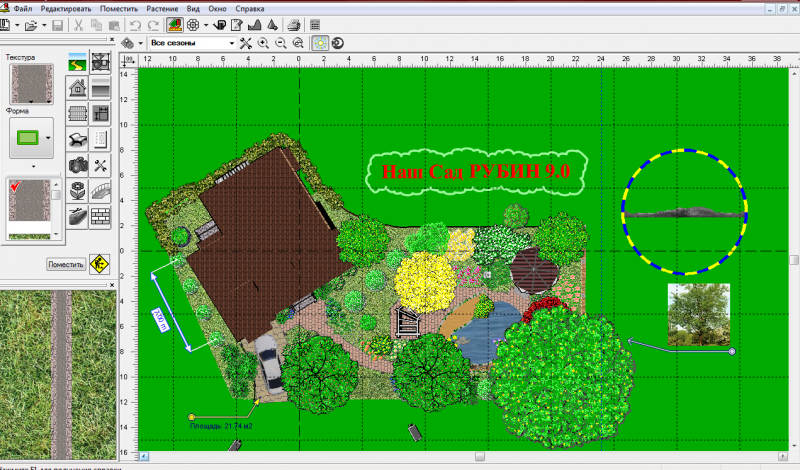This screenshot has width=800, height=470.
Task: Click texture list scroll down arrow
Action: (56, 234)
